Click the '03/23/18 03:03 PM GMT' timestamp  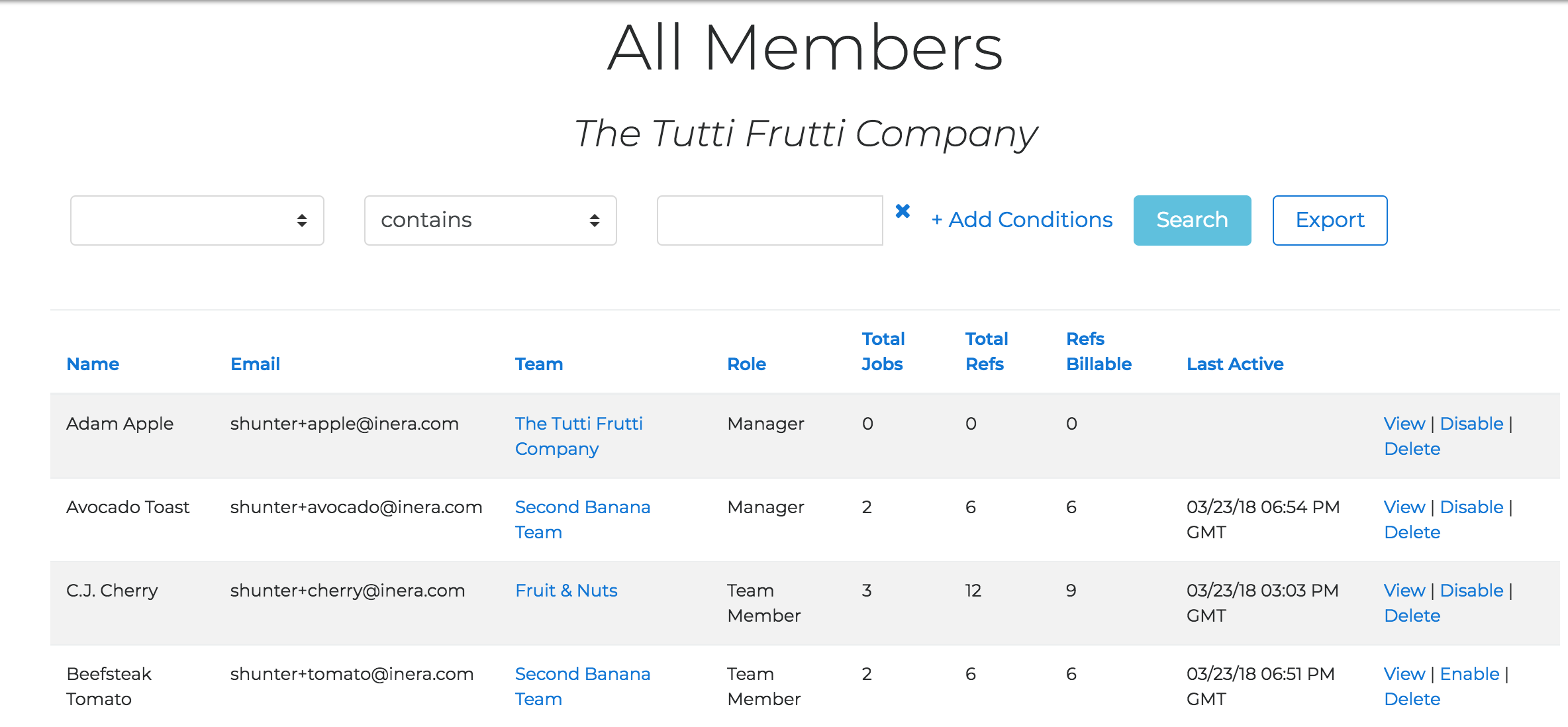[1262, 603]
